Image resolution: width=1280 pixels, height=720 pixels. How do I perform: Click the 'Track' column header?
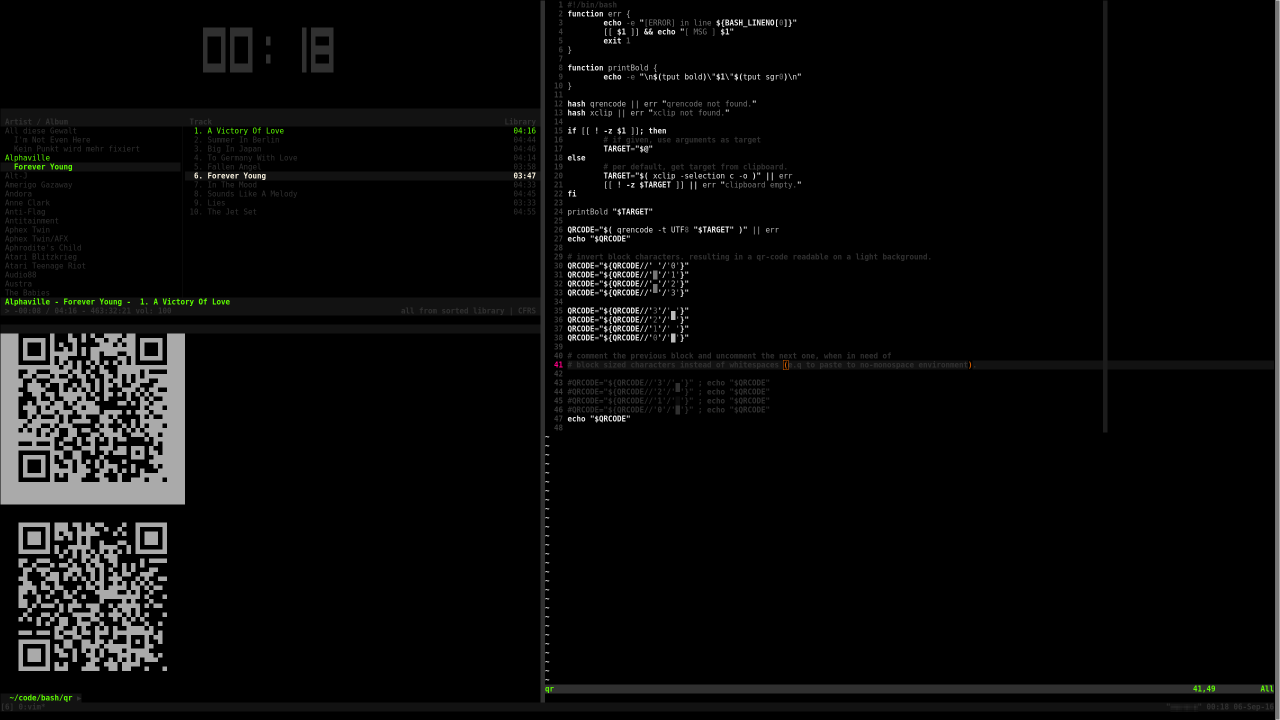point(201,122)
